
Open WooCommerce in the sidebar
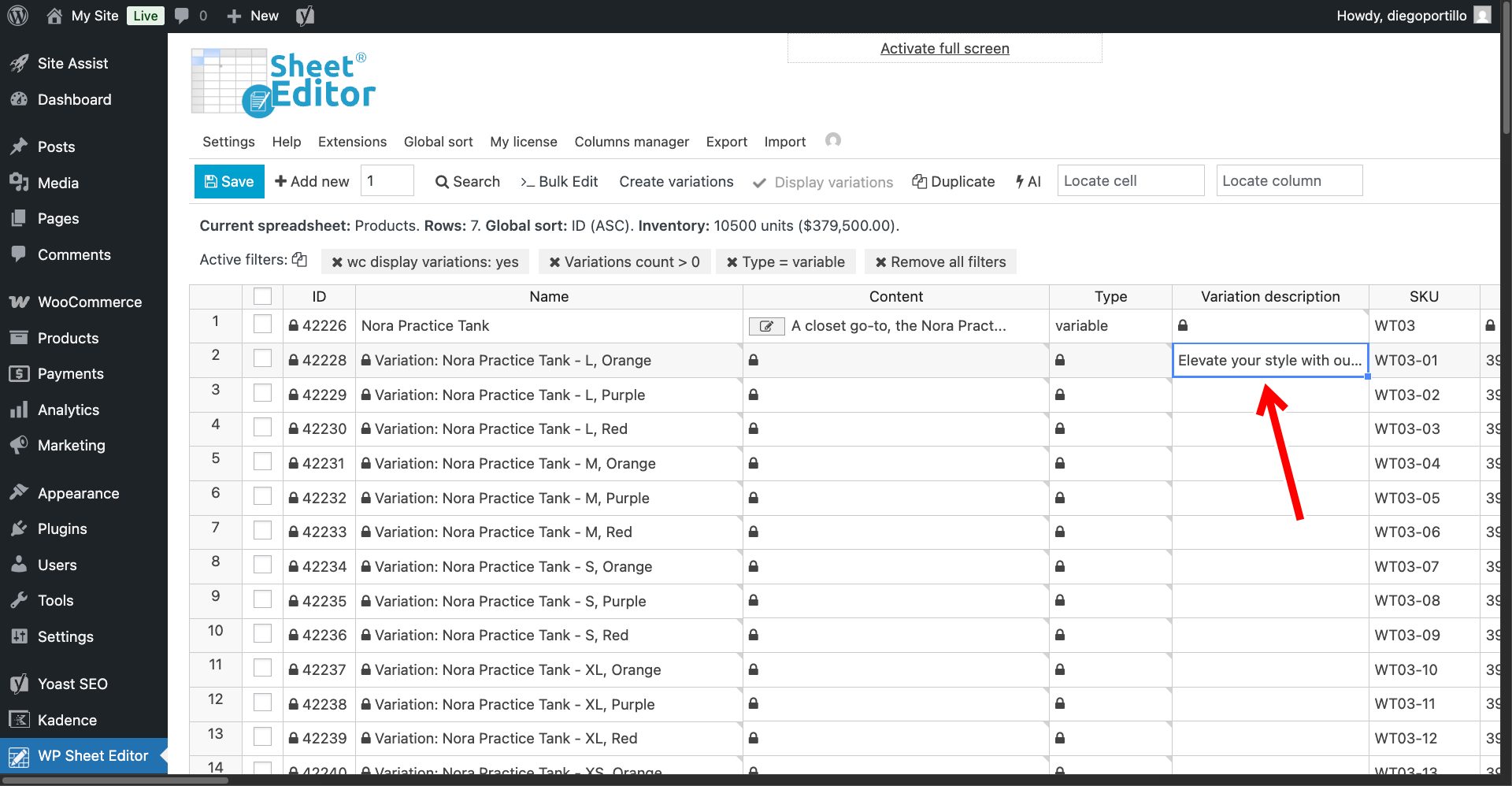click(x=89, y=302)
